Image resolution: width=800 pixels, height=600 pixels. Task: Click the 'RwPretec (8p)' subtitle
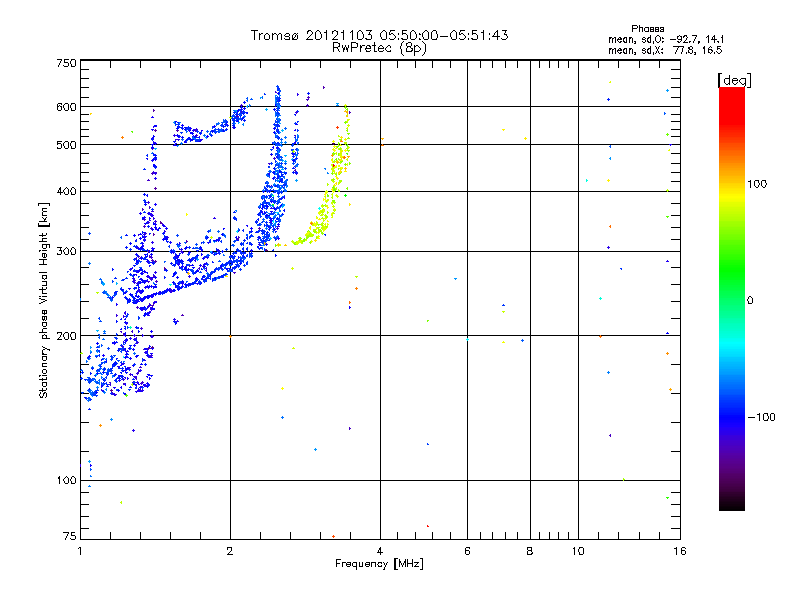[379, 48]
